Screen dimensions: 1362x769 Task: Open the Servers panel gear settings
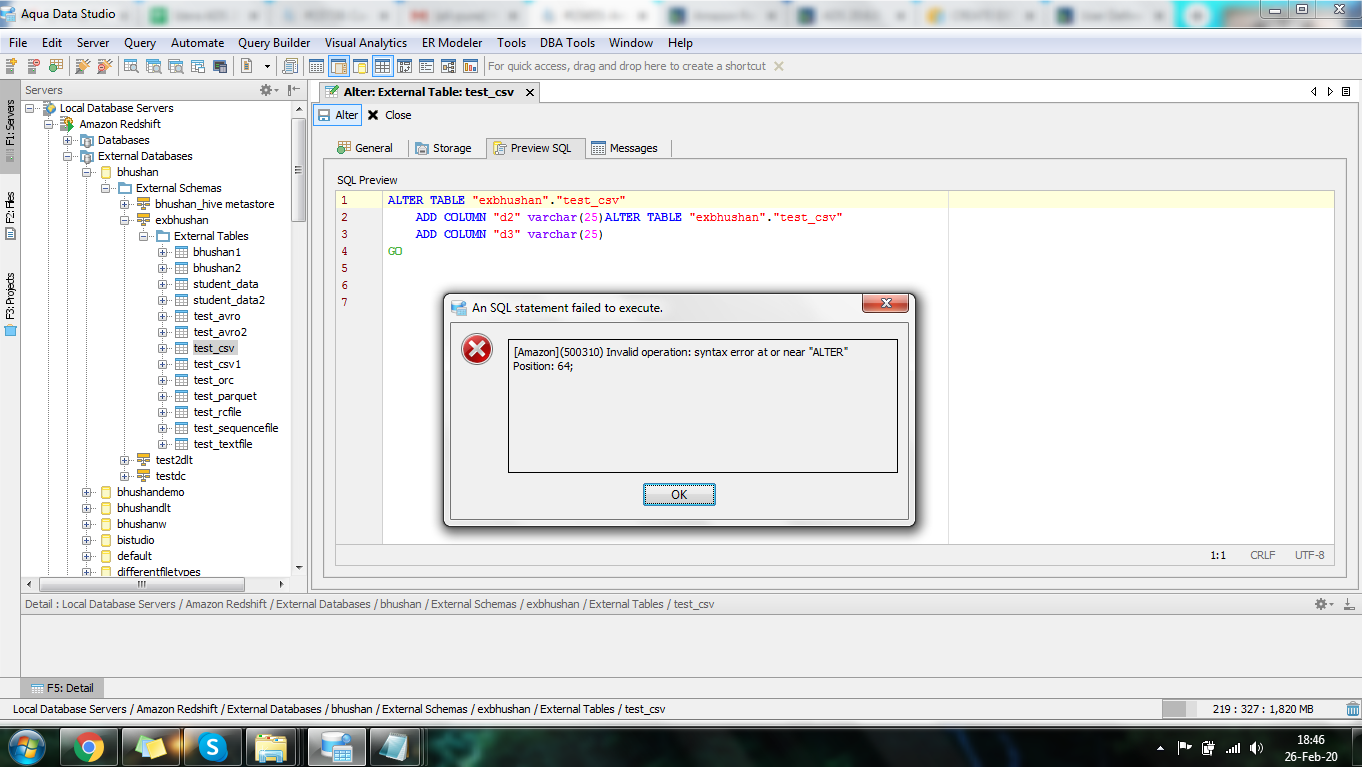click(268, 90)
